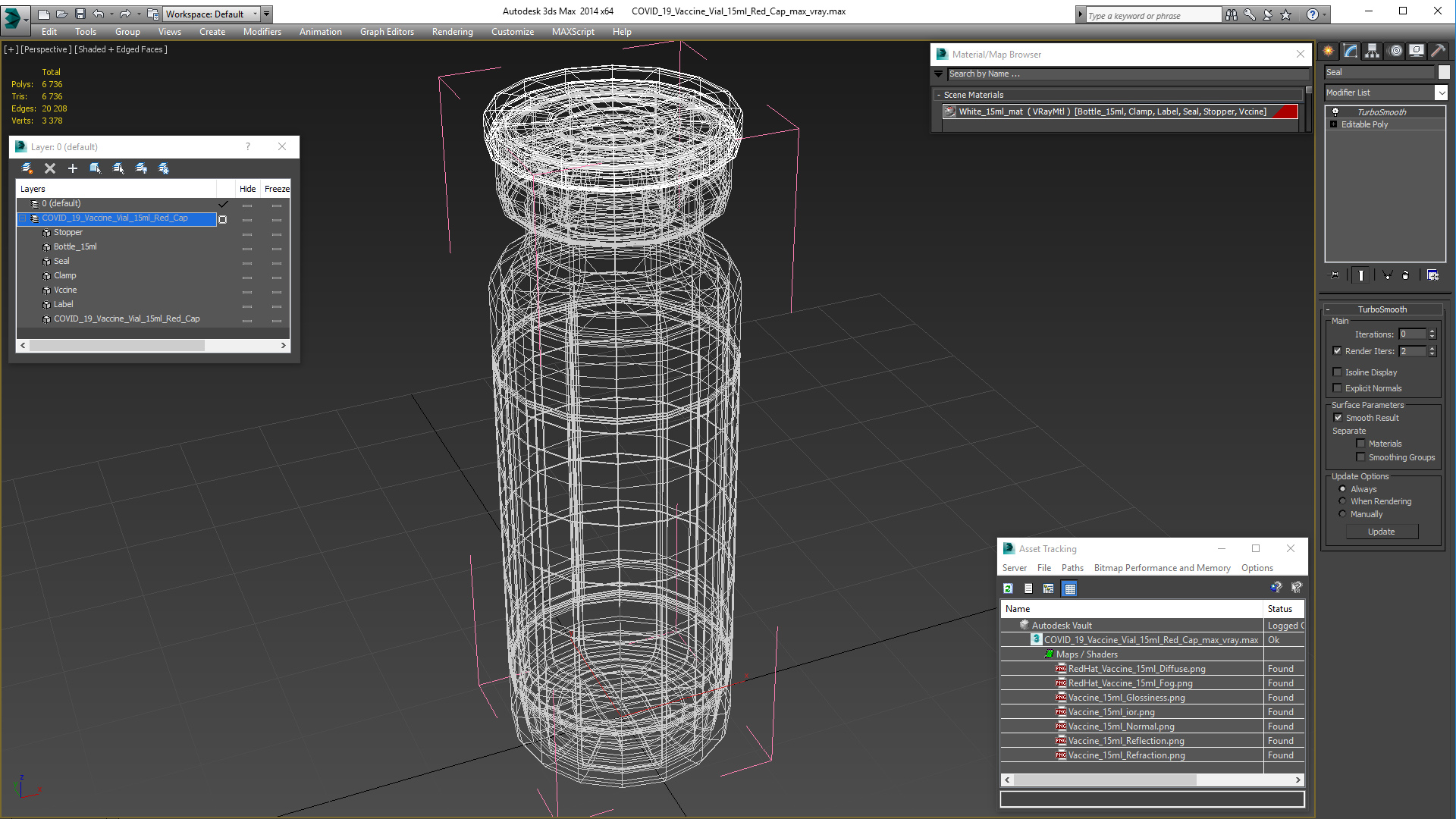Select the Bottle_15ml layer item
The width and height of the screenshot is (1456, 819).
(75, 246)
